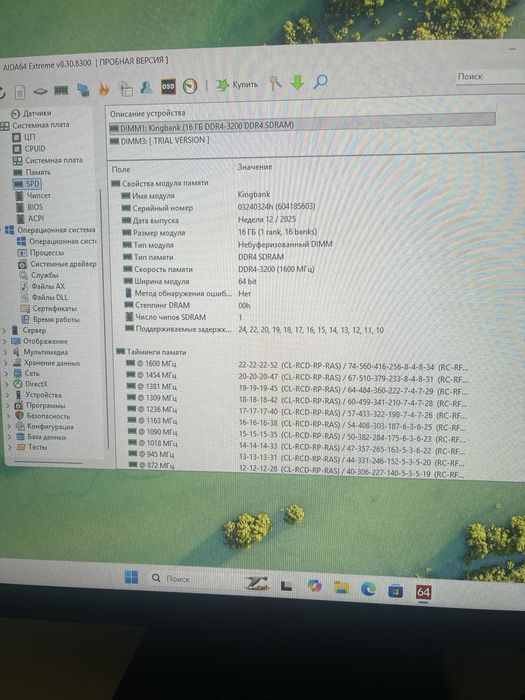Click the AIDA64 taskbar icon

[423, 593]
